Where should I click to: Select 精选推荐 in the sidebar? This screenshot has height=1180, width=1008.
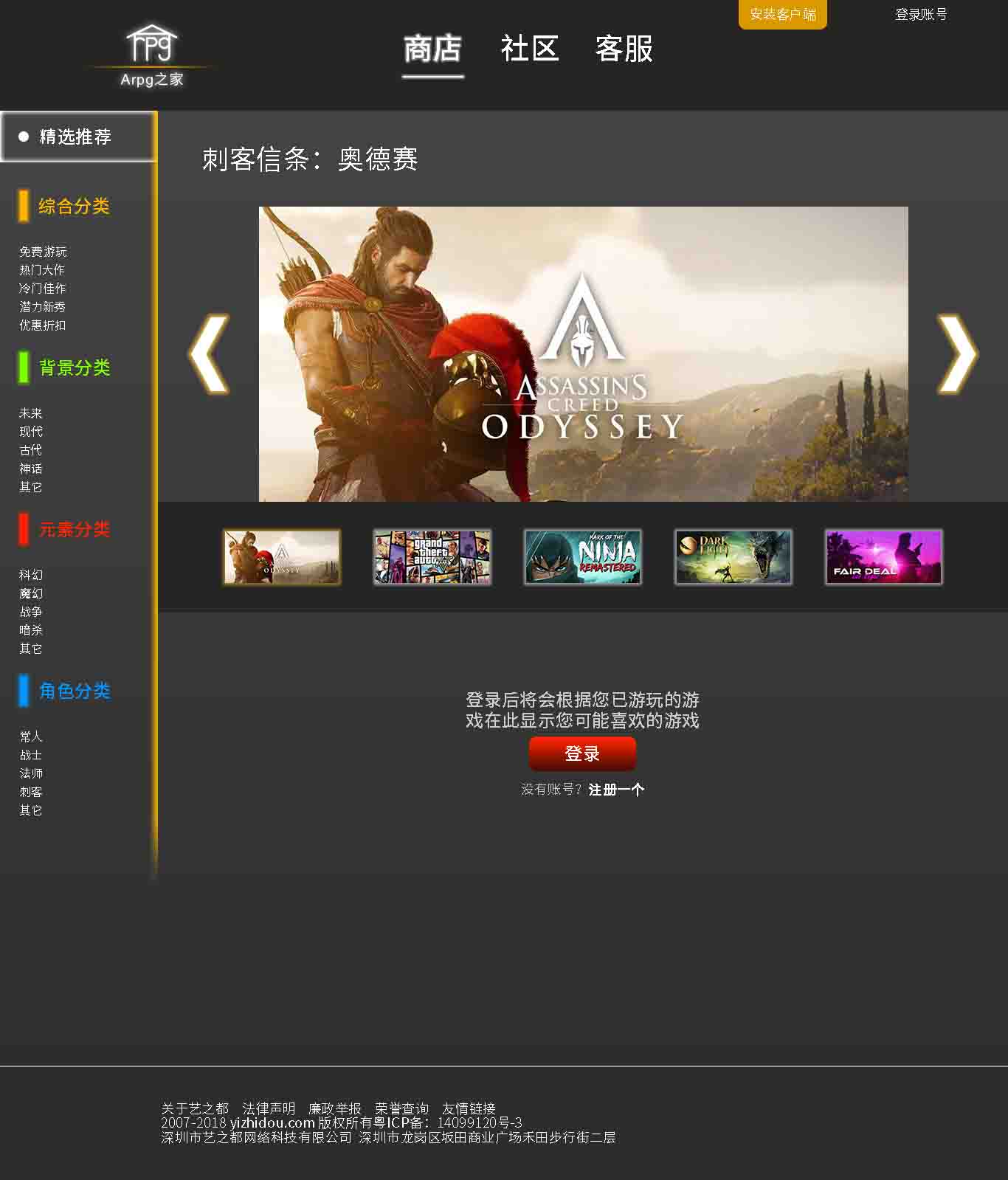point(77,137)
